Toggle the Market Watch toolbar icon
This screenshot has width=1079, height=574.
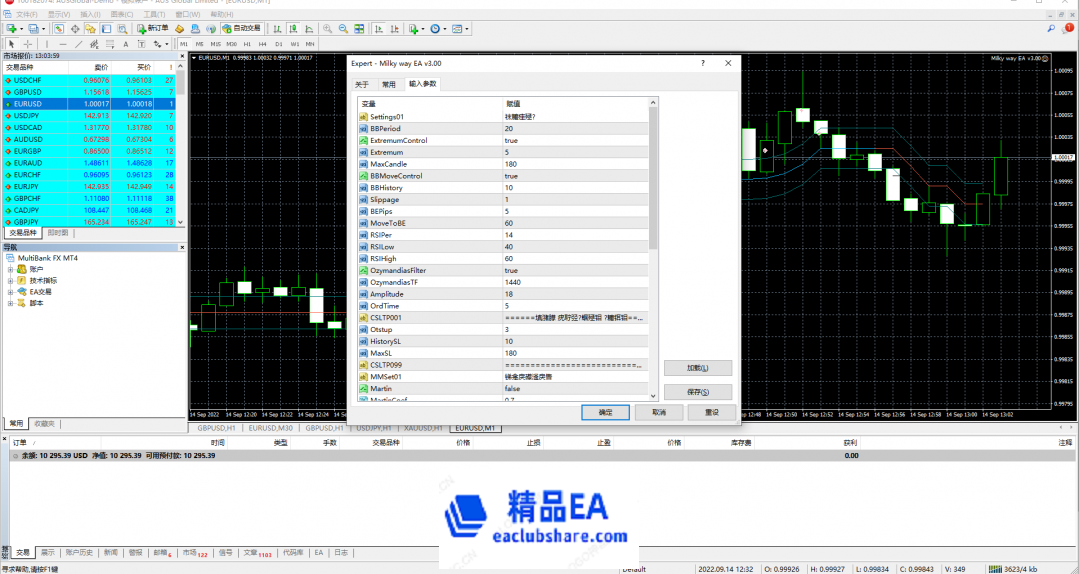point(59,29)
